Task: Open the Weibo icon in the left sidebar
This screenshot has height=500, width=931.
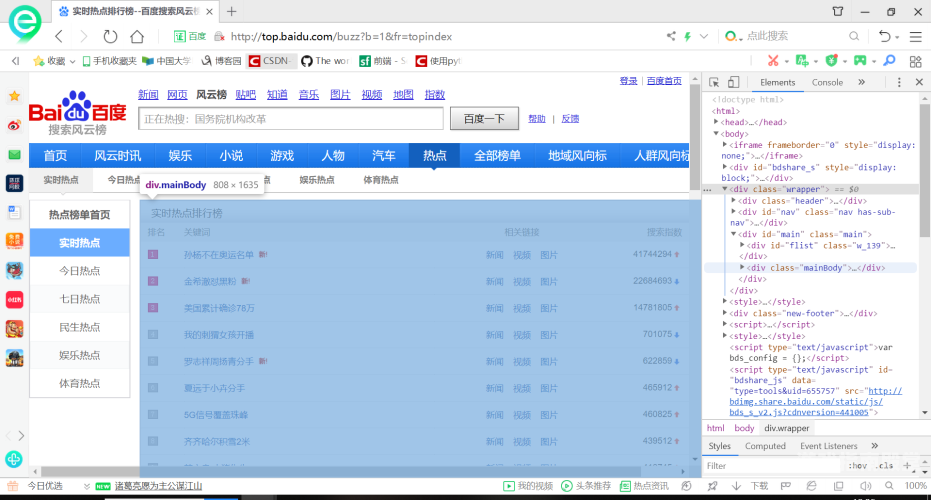Action: click(x=14, y=125)
